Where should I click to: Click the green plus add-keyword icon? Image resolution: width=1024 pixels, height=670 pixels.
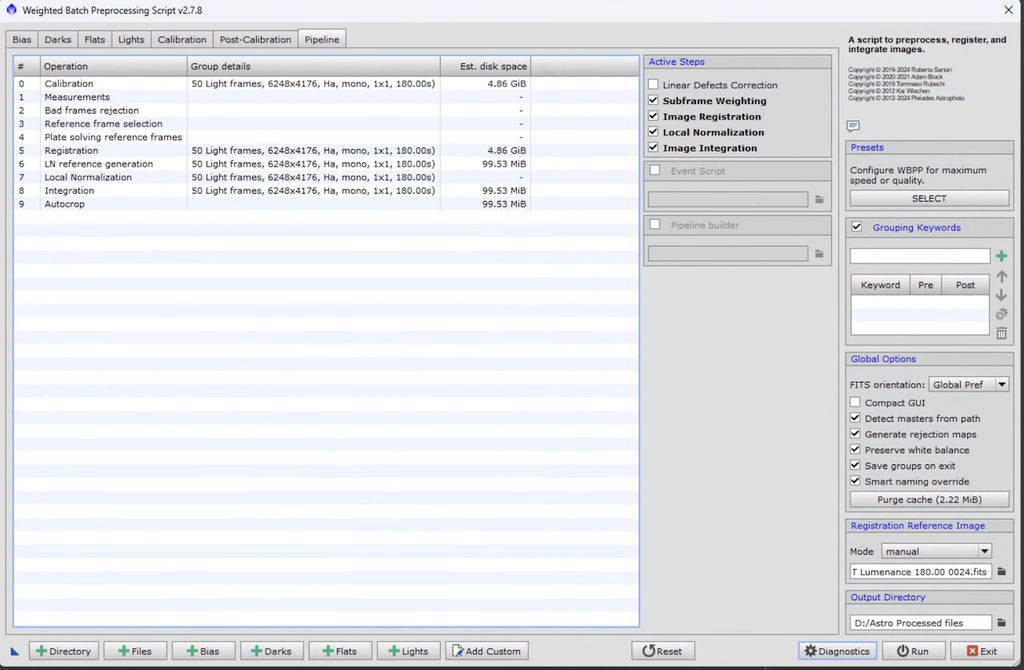pos(1001,256)
